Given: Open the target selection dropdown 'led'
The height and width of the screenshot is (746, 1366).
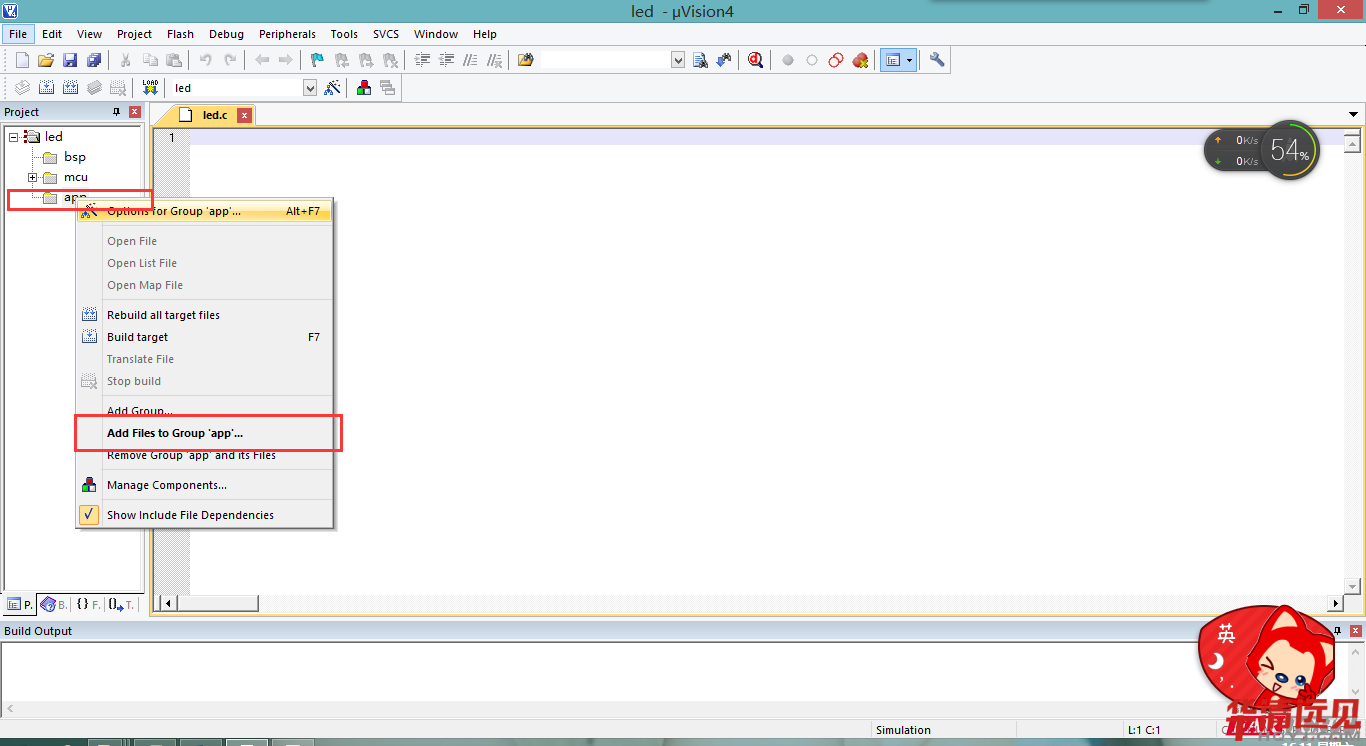Looking at the screenshot, I should coord(310,88).
